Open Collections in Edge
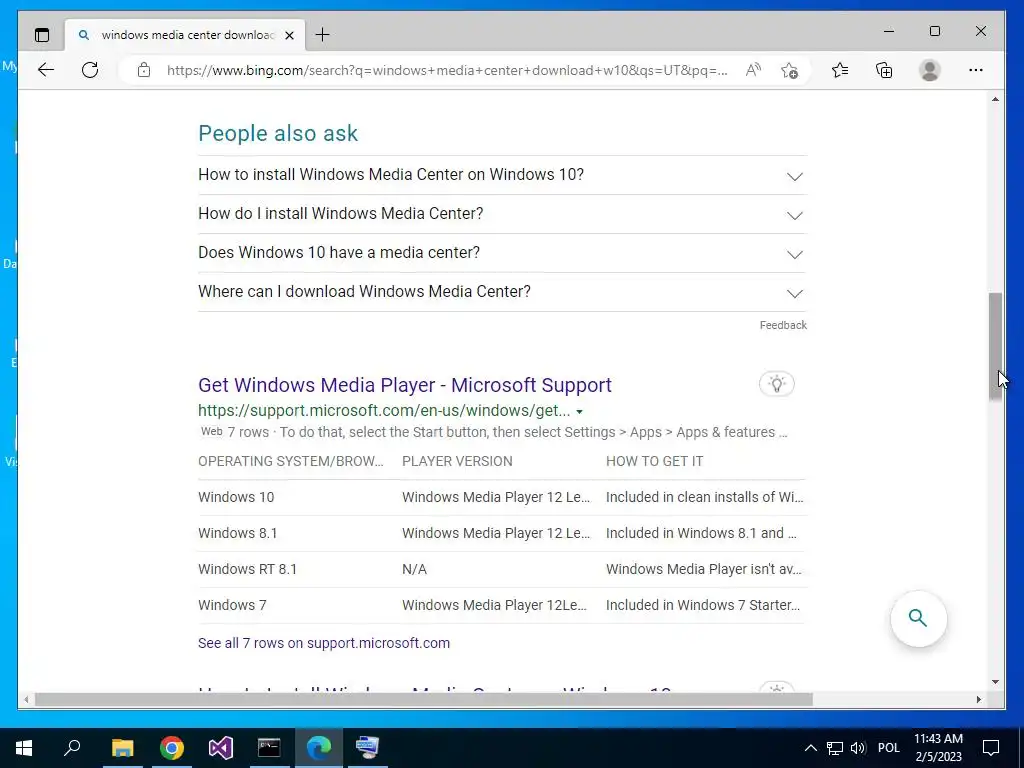 coord(884,70)
